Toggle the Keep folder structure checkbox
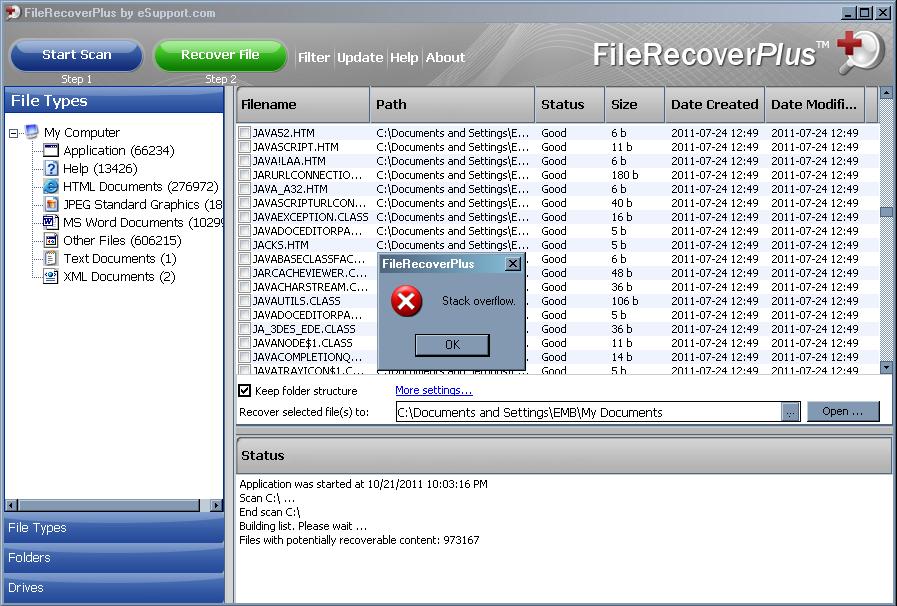Viewport: 897px width, 606px height. [245, 391]
